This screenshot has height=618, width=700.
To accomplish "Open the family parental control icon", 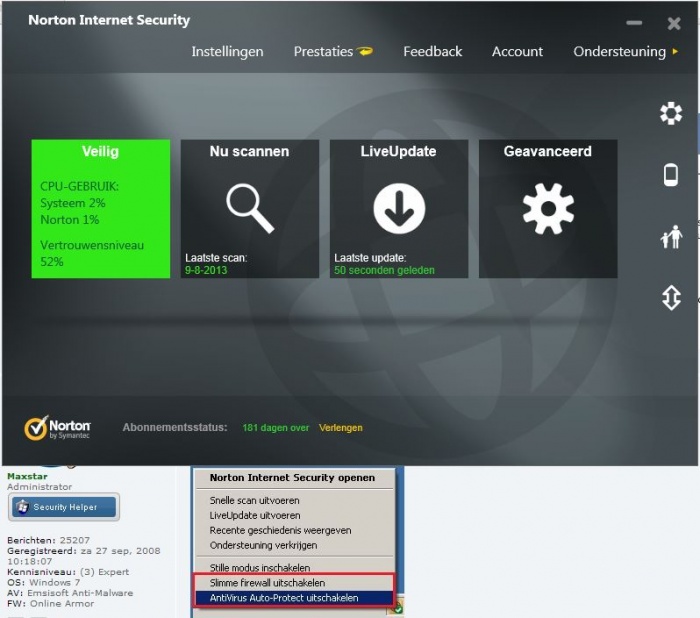I will tap(671, 237).
